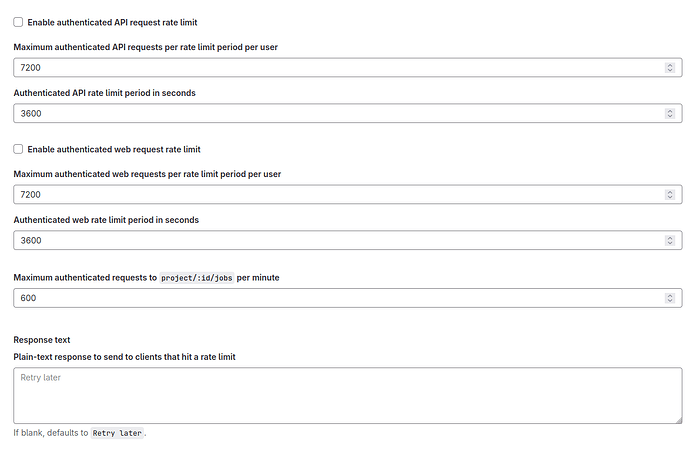Click stepper arrows on web rate limit period field
The width and height of the screenshot is (690, 451).
(x=669, y=240)
